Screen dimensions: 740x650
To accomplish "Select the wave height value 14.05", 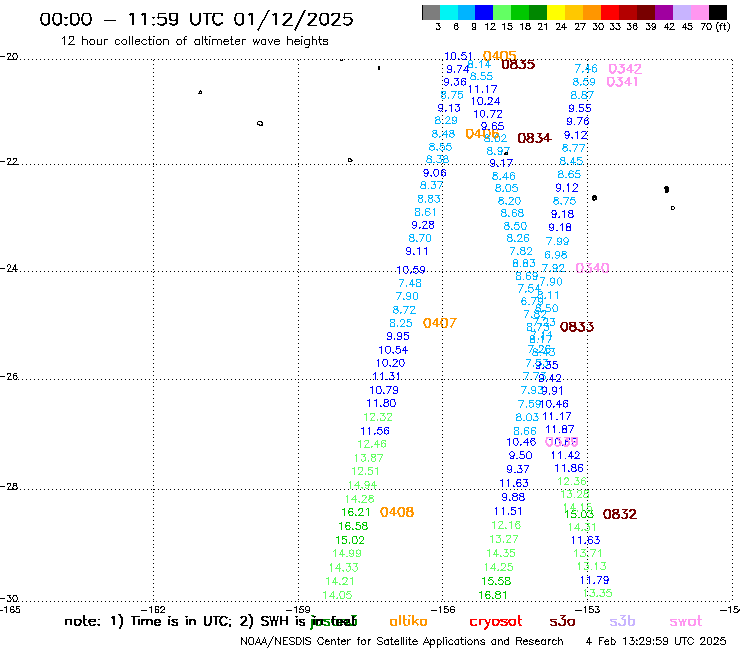I will (337, 595).
